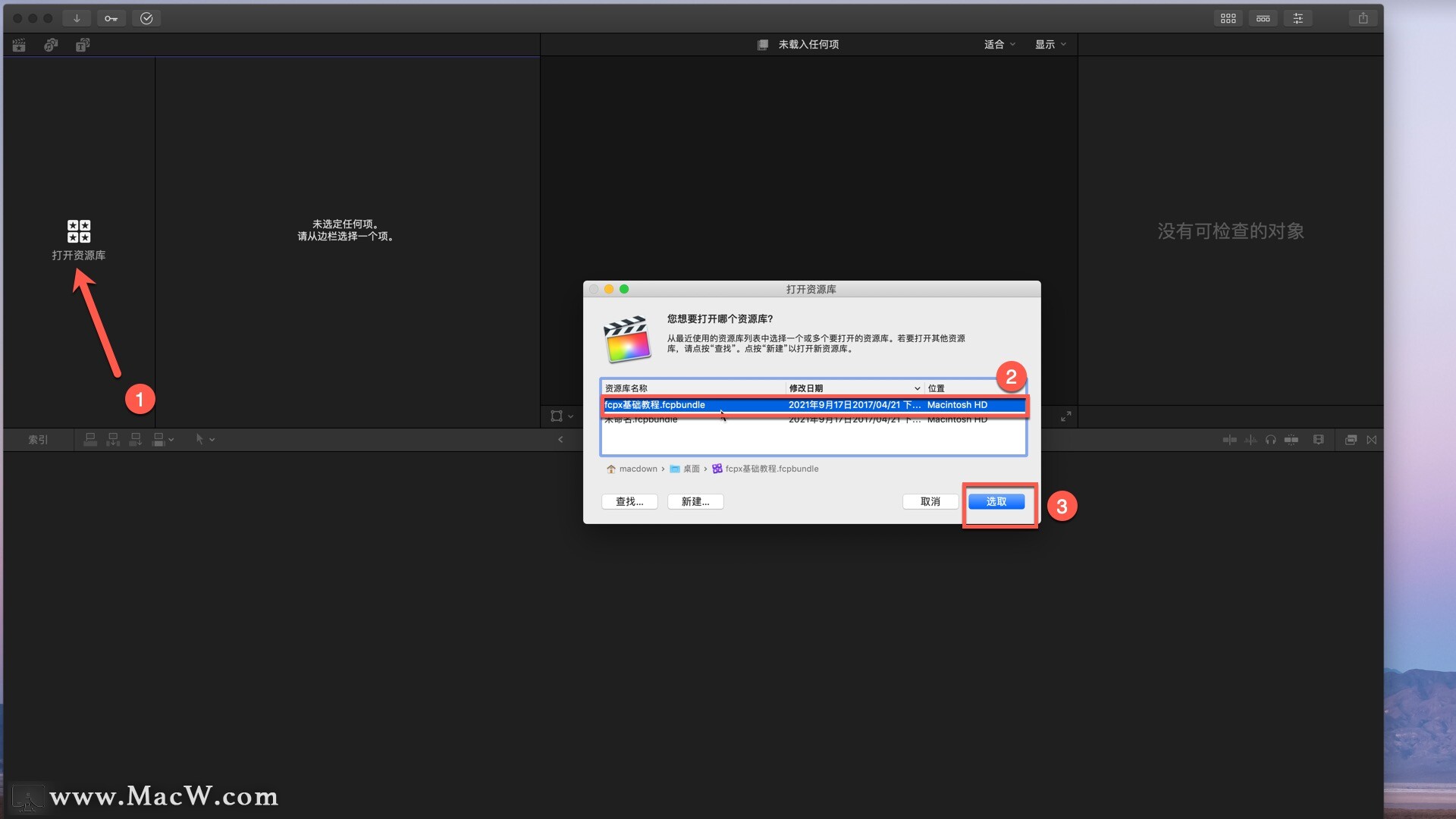Open the keyword editor key icon
The image size is (1456, 819).
coord(111,18)
